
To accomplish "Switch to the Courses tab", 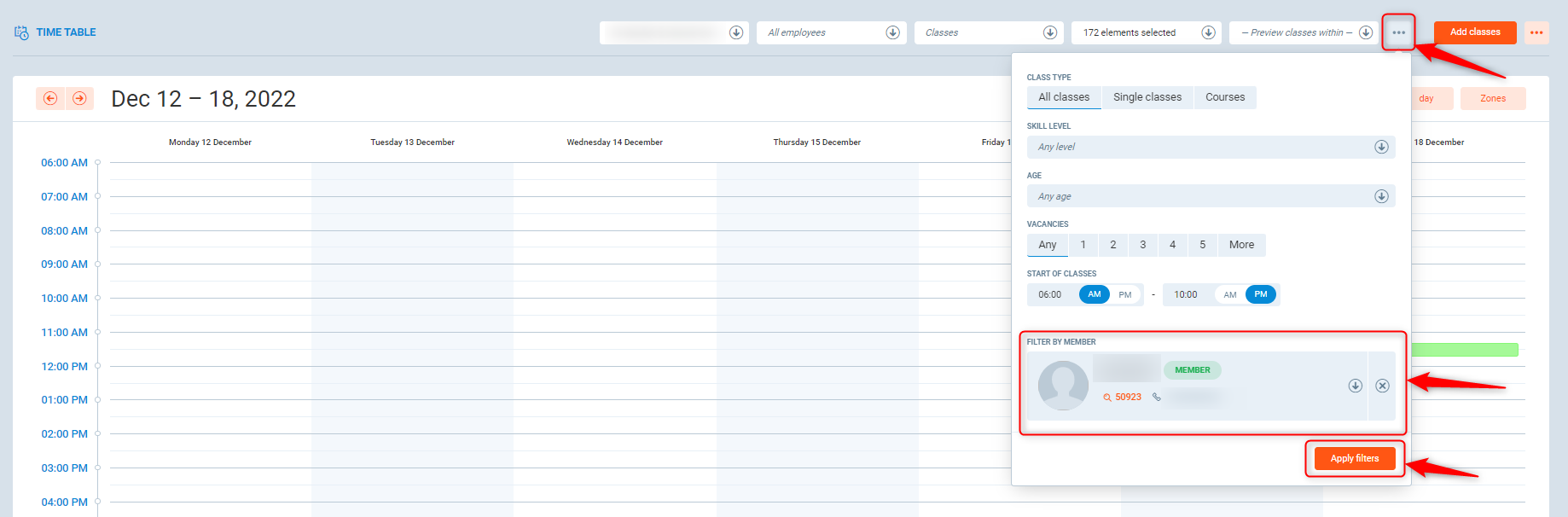I will 1224,97.
